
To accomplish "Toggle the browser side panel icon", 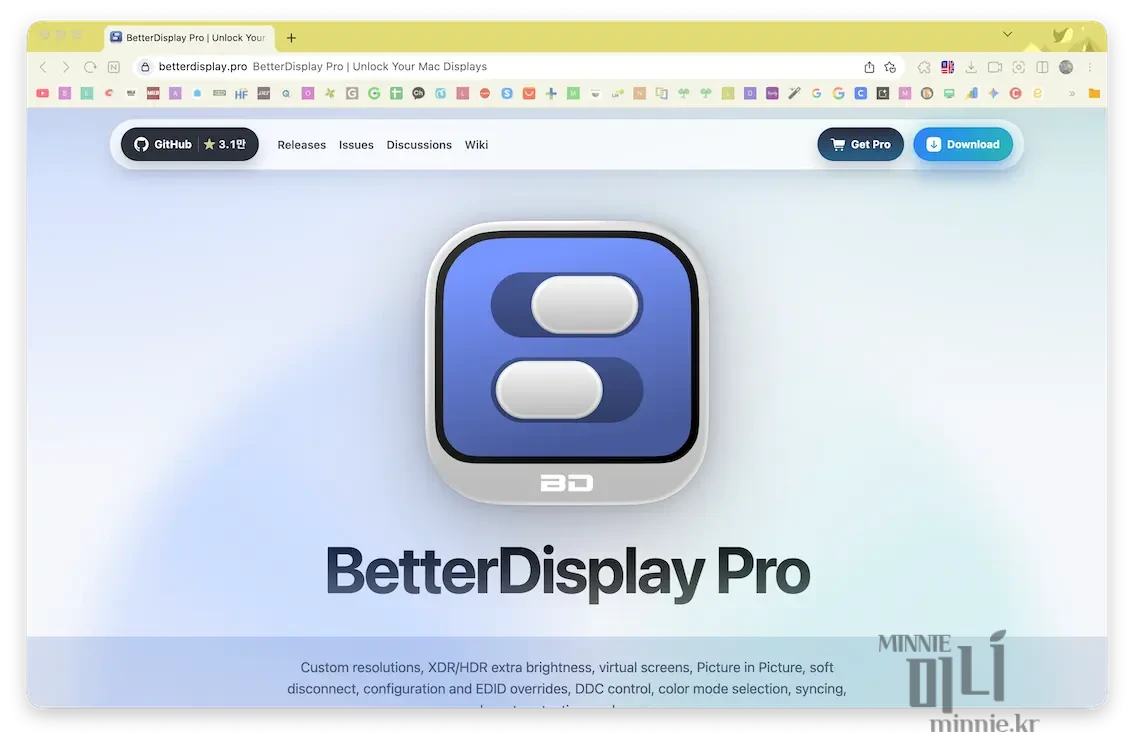I will tap(1042, 67).
